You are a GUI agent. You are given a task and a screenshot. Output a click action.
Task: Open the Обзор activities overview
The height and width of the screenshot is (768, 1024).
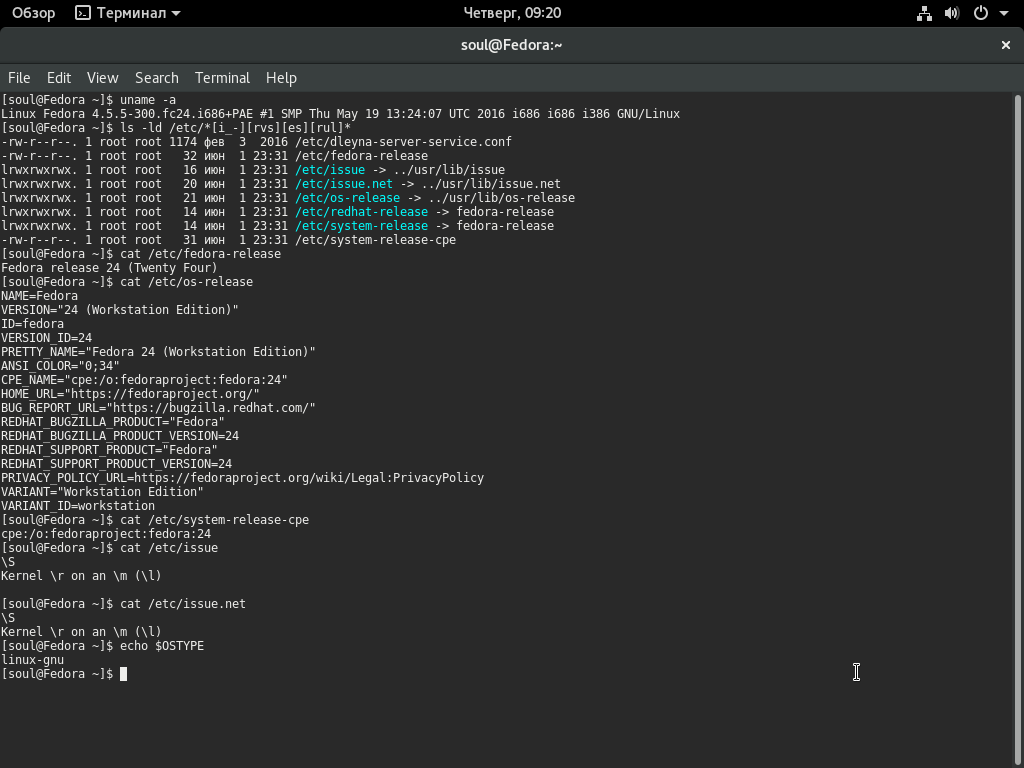[33, 13]
